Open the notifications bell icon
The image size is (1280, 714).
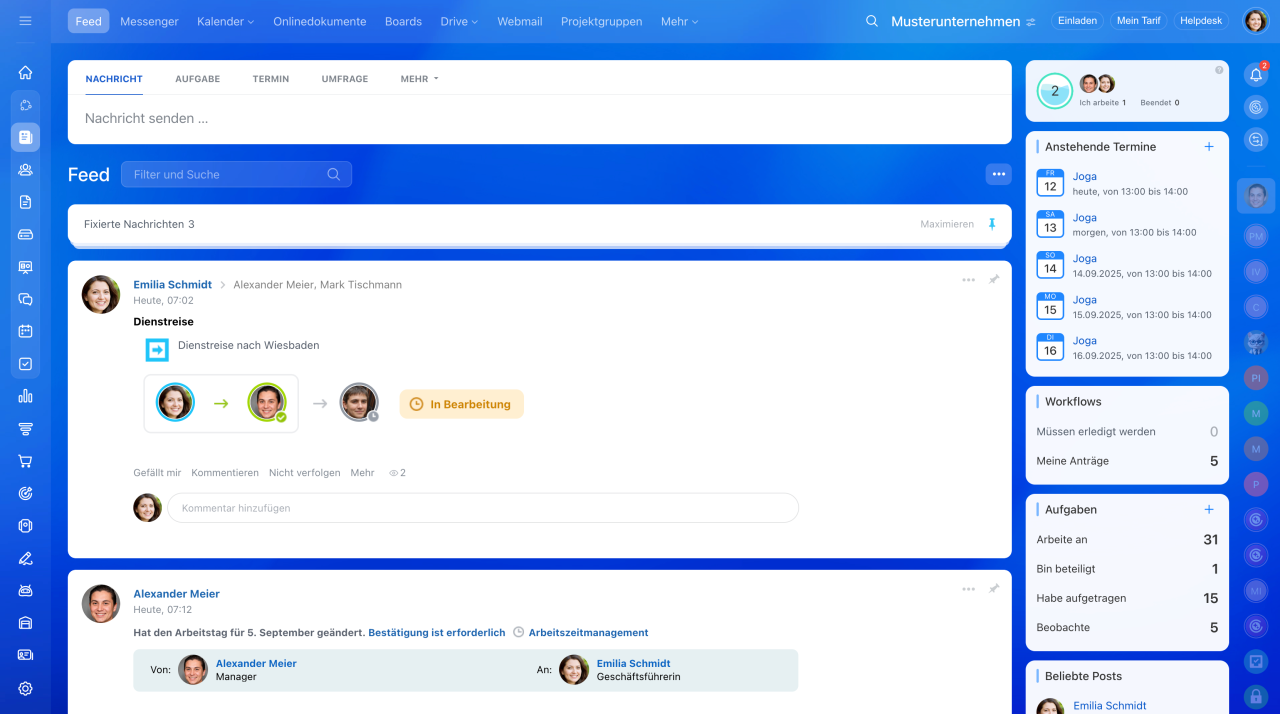pyautogui.click(x=1256, y=74)
